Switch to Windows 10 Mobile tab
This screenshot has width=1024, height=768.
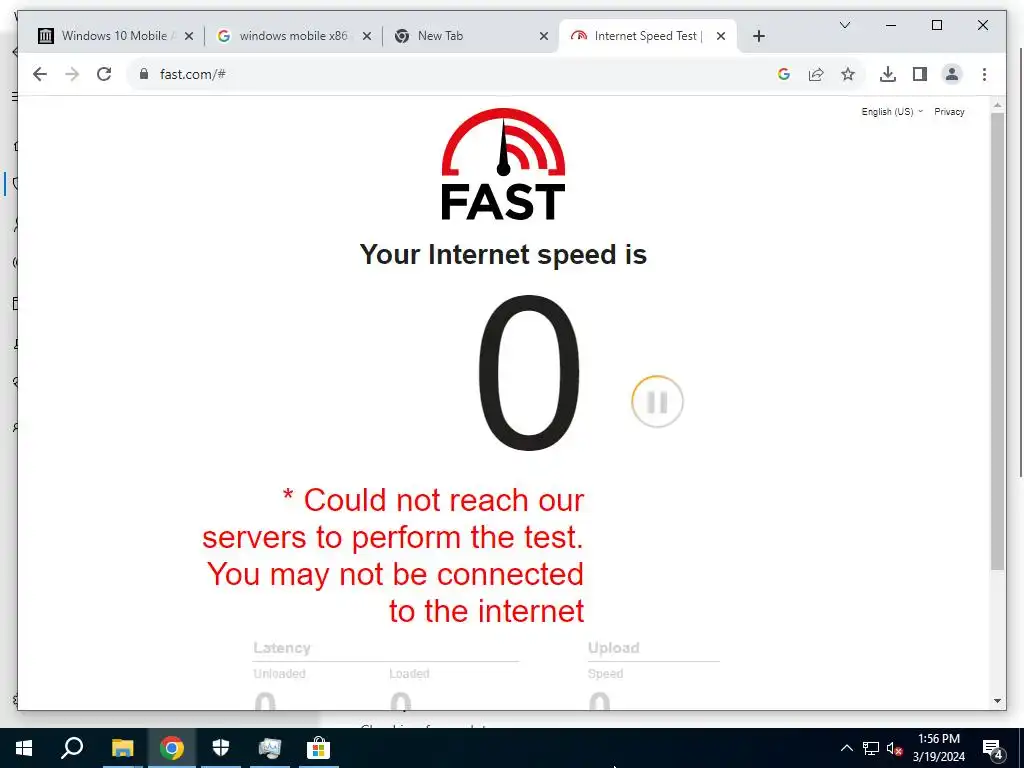[x=115, y=36]
